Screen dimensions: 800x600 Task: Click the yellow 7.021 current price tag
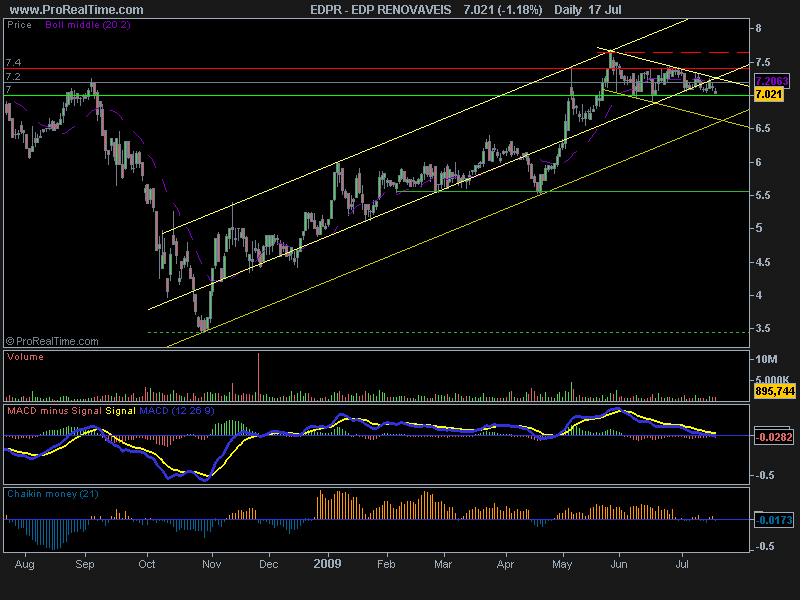[x=768, y=94]
